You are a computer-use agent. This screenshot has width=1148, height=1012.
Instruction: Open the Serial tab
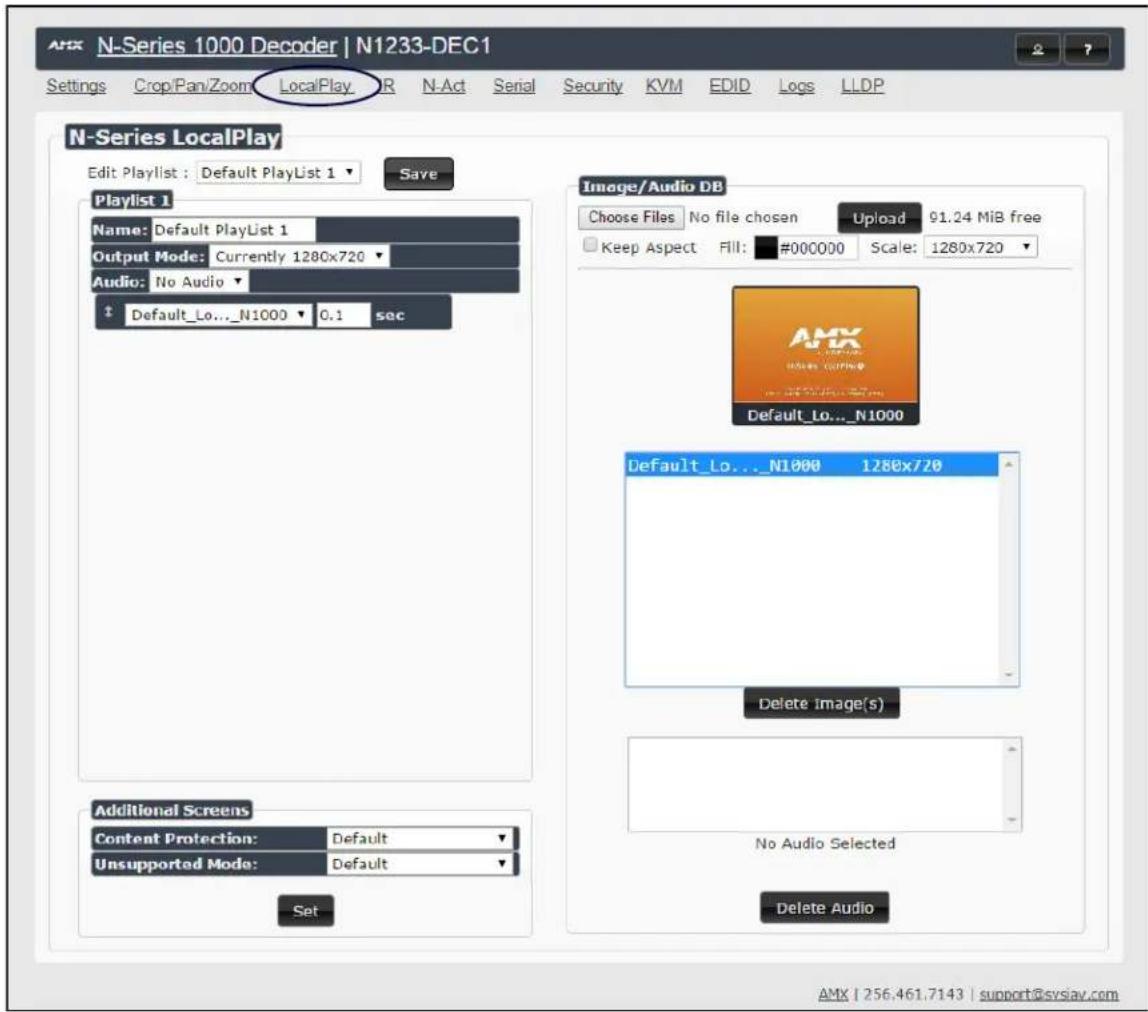pos(514,86)
